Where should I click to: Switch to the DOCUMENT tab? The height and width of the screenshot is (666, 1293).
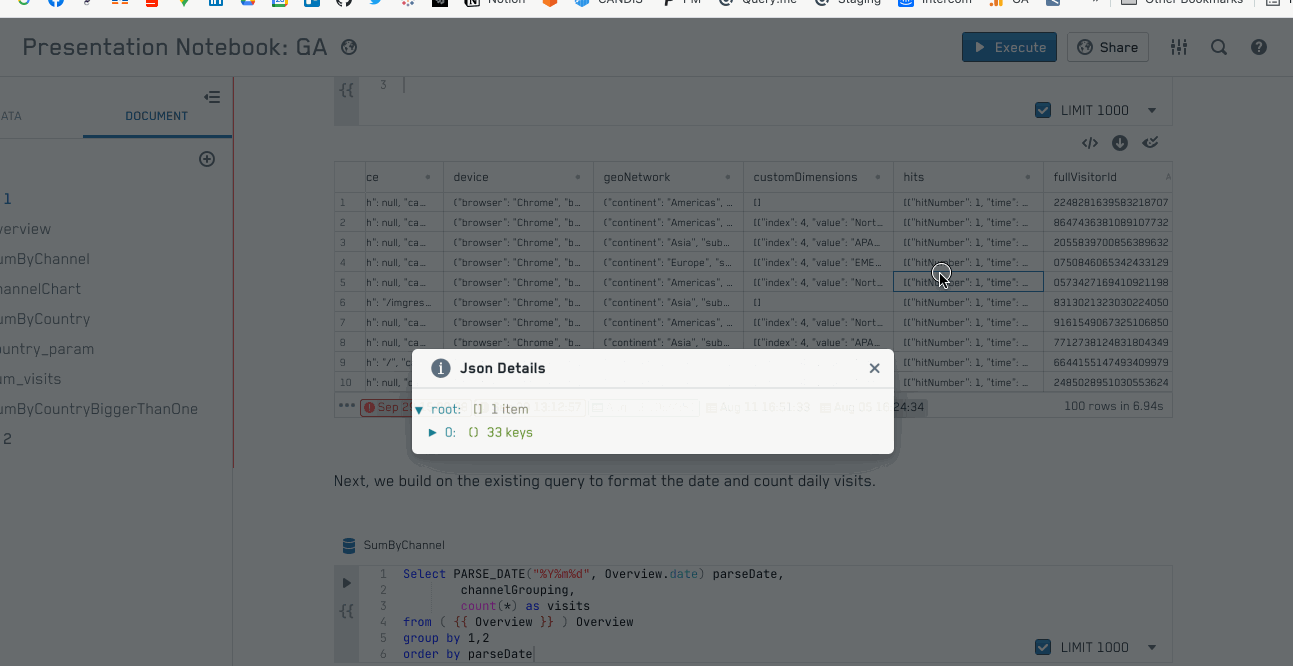(x=157, y=116)
